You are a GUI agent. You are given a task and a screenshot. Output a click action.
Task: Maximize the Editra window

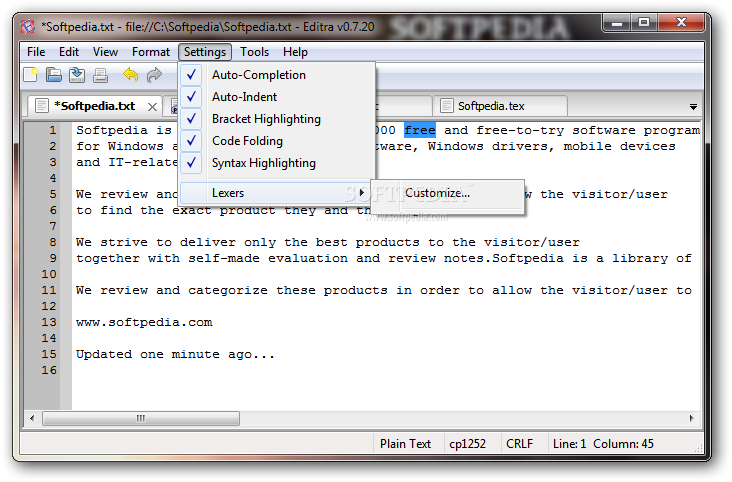click(x=644, y=22)
